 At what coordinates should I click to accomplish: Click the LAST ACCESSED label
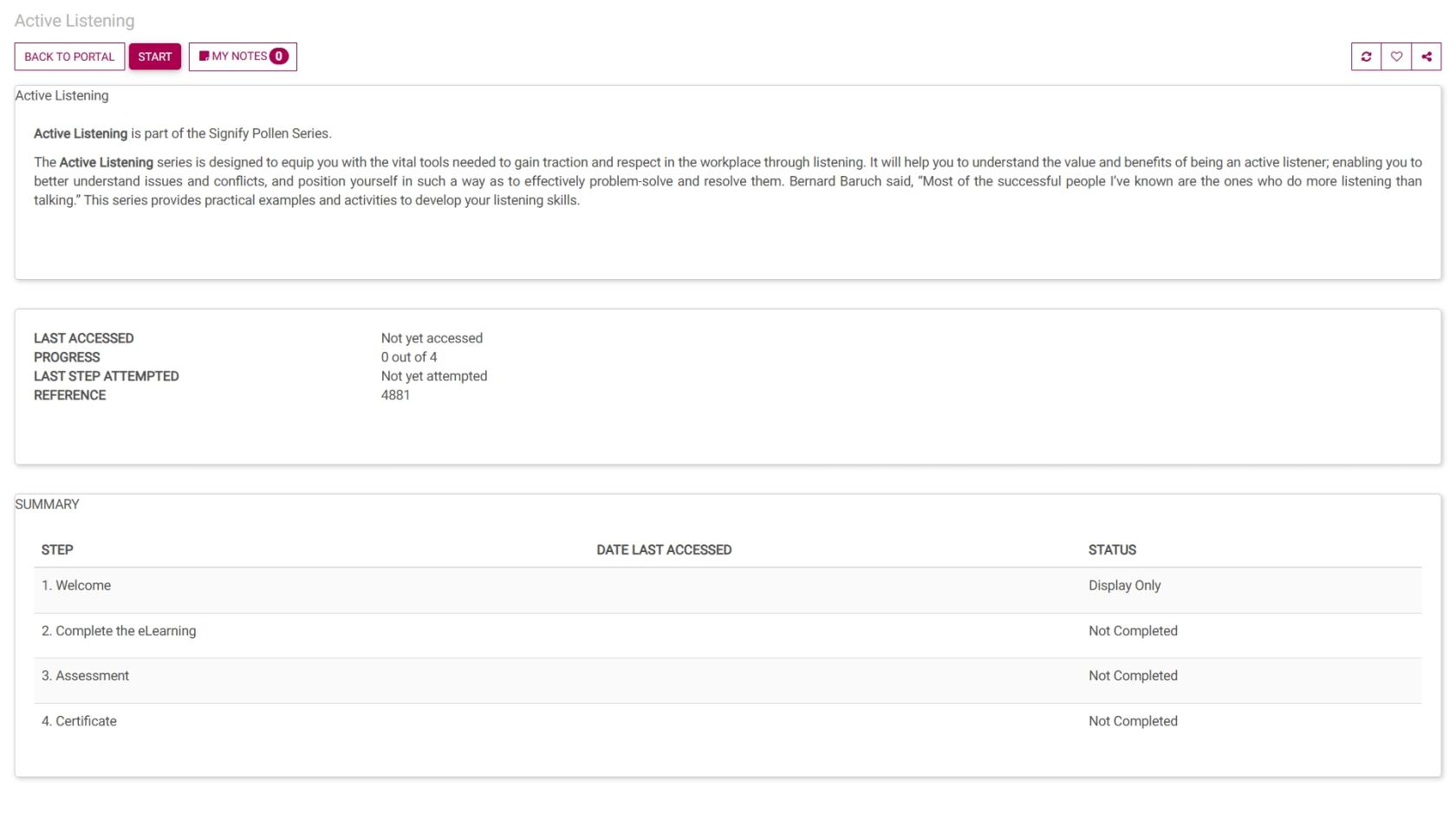pos(84,338)
